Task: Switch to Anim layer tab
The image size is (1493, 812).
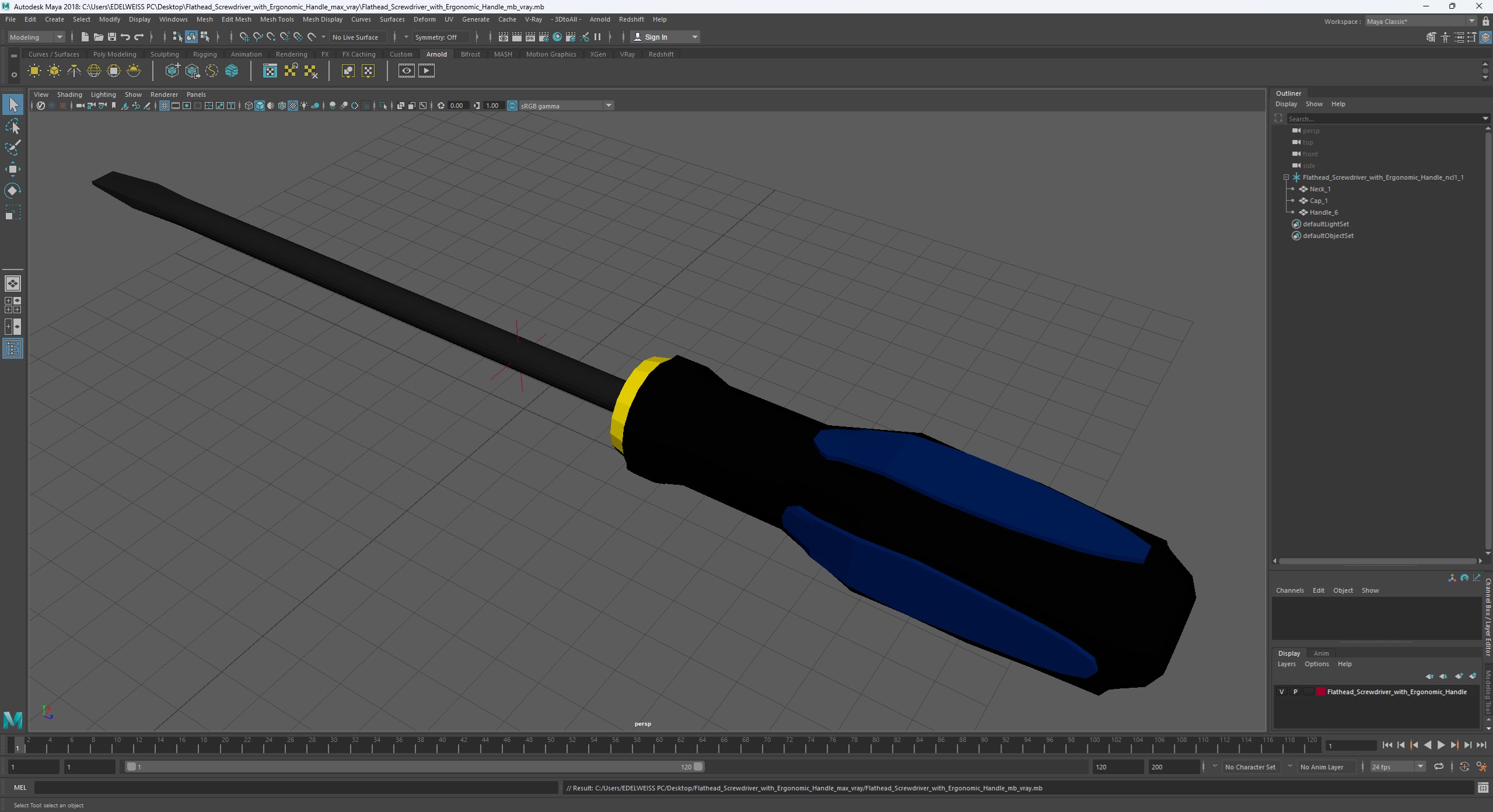Action: point(1321,653)
